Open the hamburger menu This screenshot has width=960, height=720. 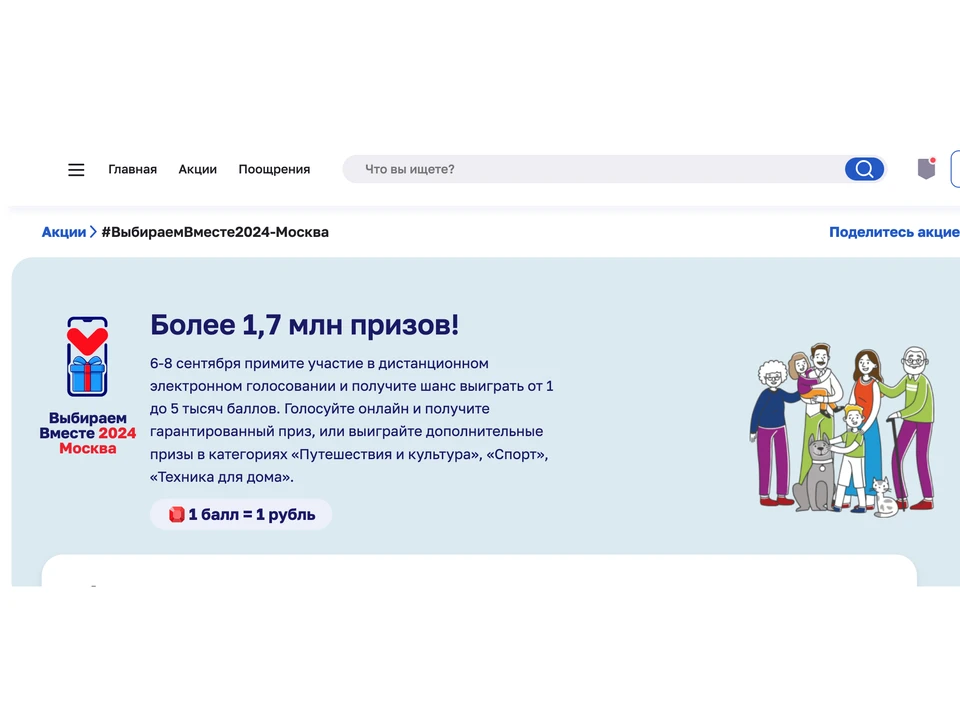[76, 170]
